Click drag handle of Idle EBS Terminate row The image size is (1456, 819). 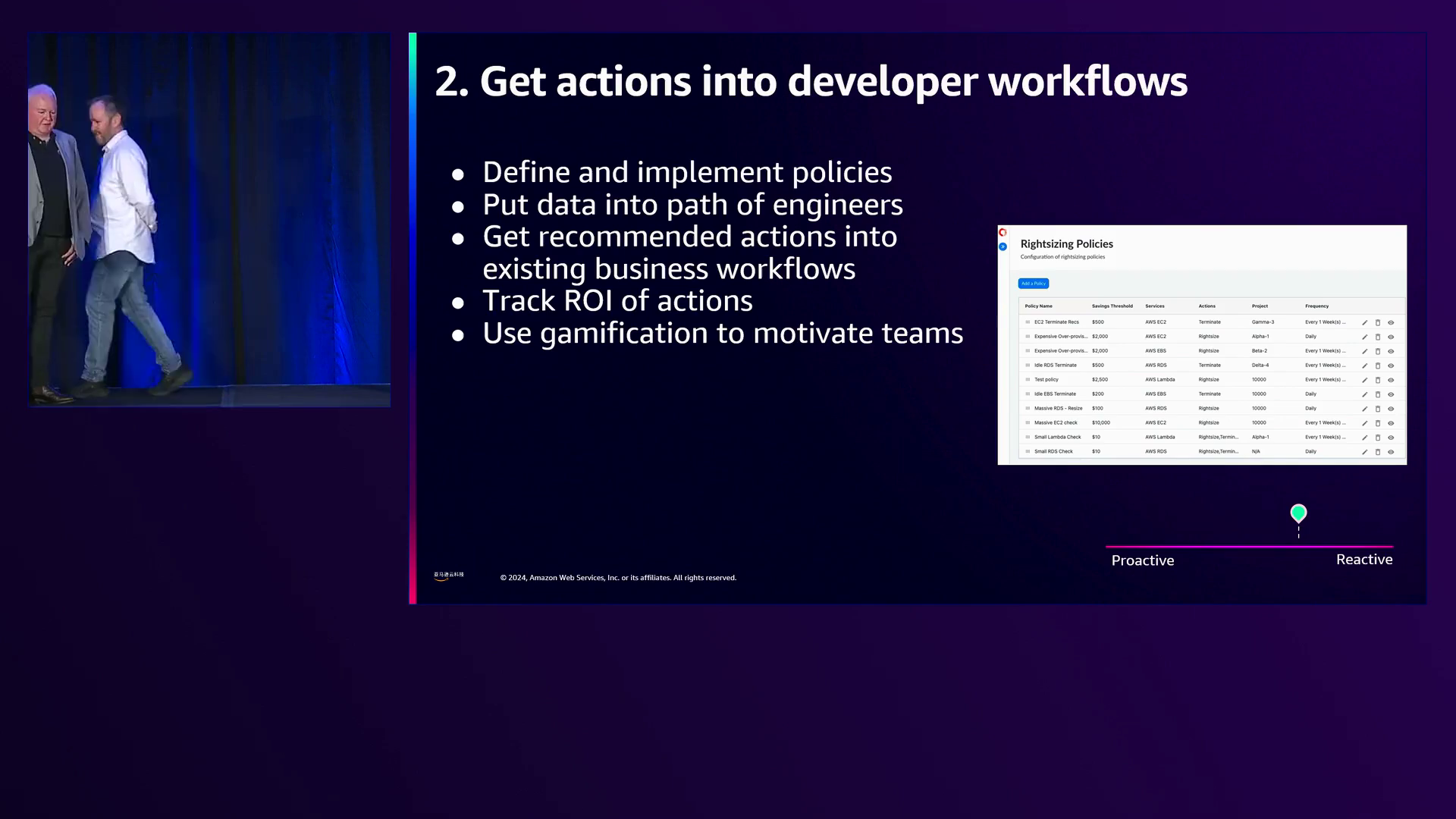1028,394
